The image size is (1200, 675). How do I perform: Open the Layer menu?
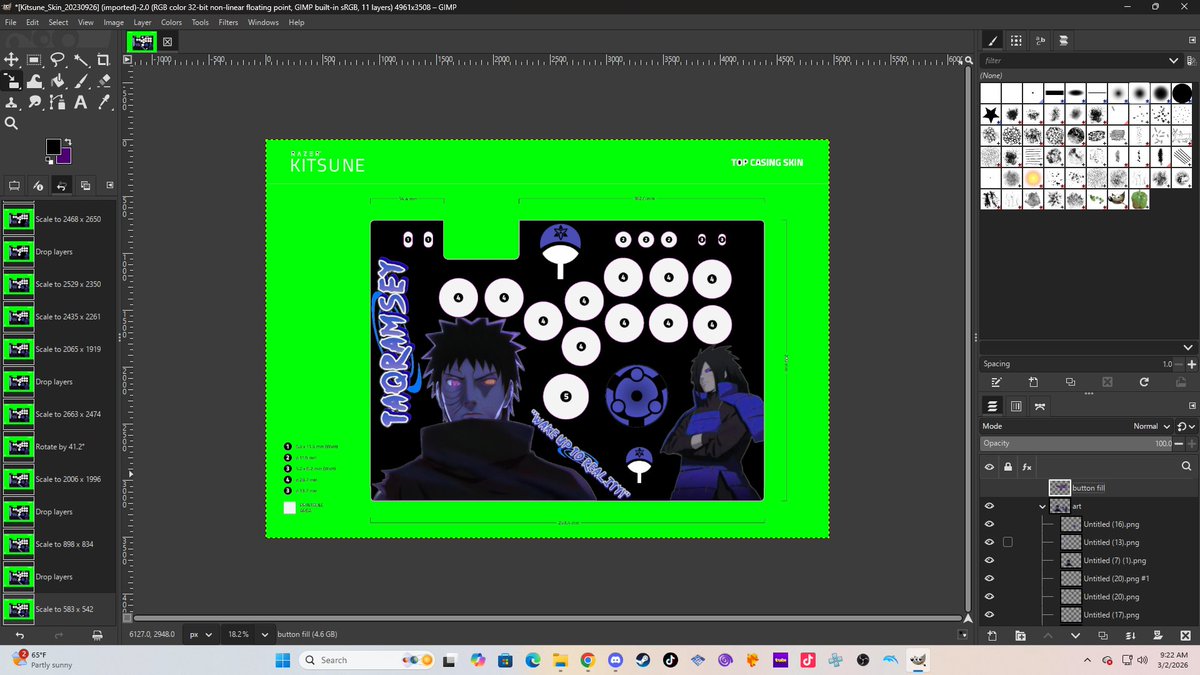(x=143, y=22)
